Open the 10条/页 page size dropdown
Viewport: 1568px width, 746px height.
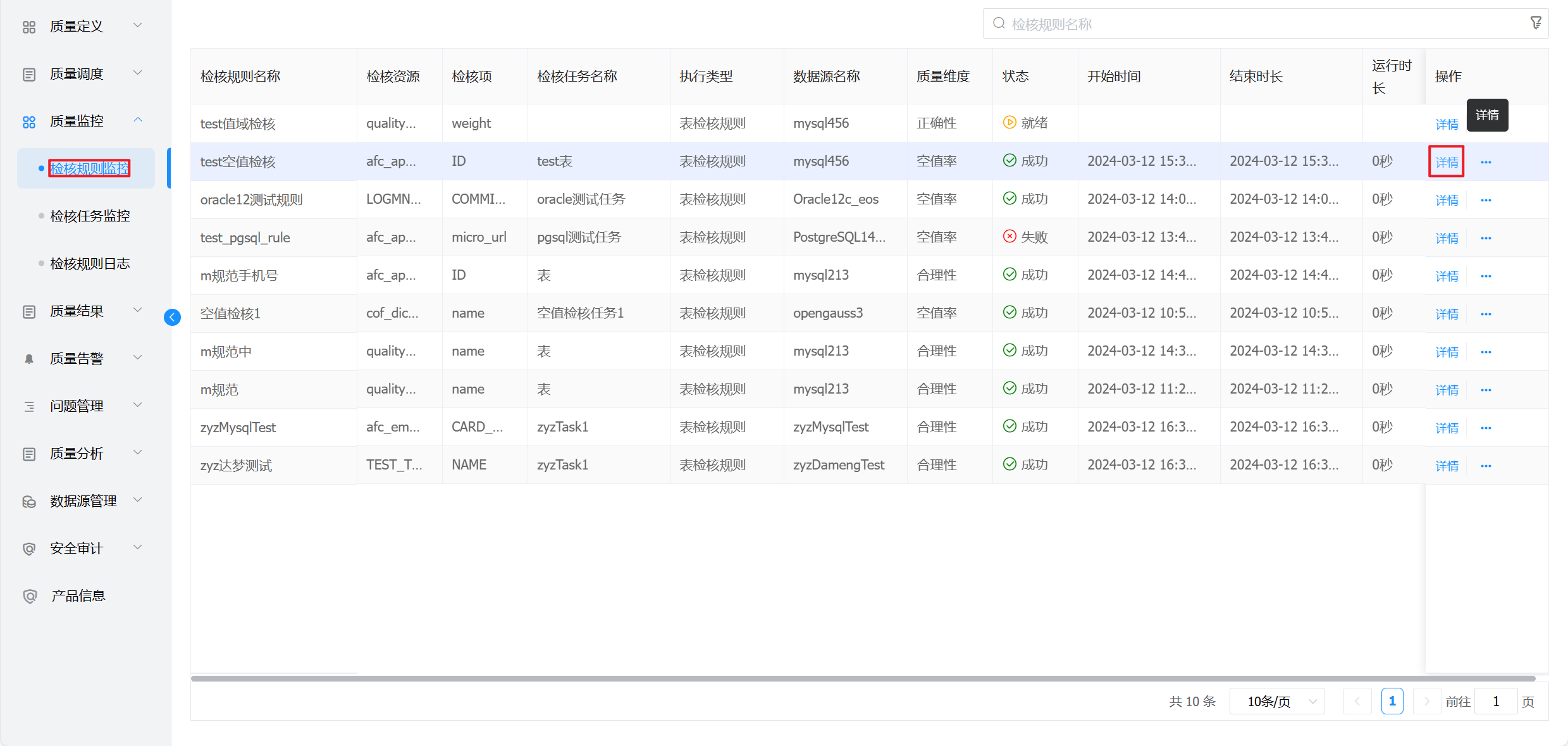(x=1276, y=701)
